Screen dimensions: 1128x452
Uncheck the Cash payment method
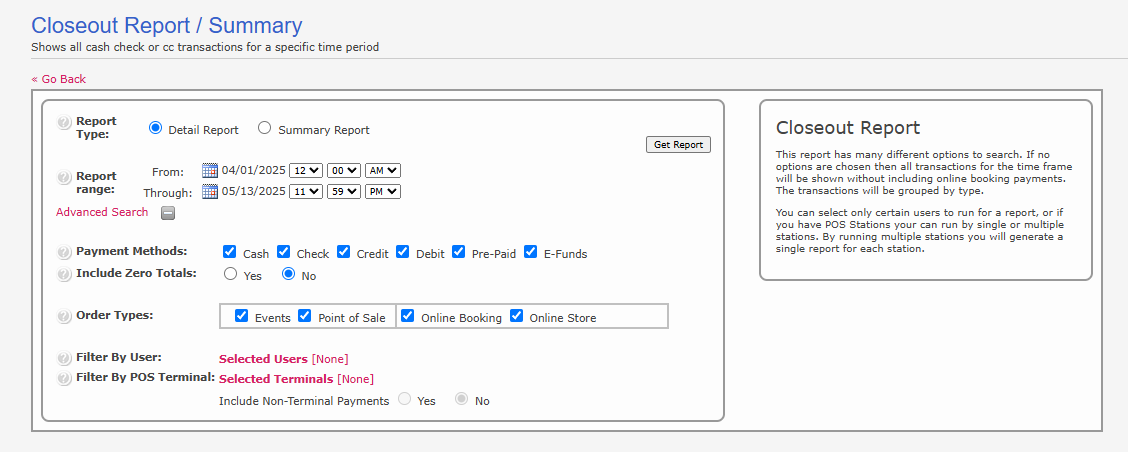coord(229,252)
